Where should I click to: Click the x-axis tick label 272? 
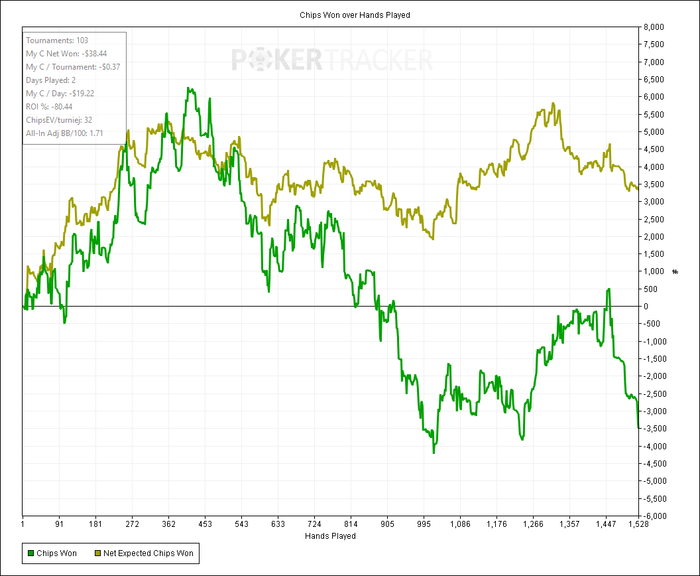[132, 524]
